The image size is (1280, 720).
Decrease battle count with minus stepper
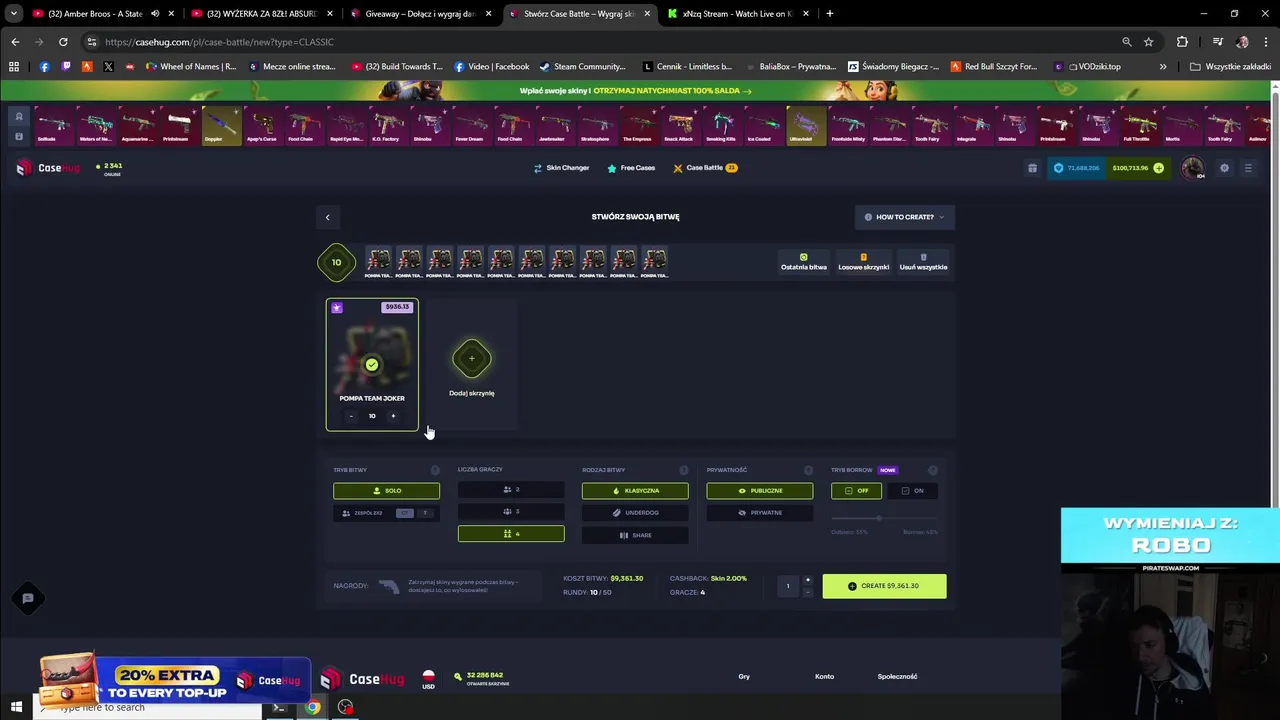(808, 592)
